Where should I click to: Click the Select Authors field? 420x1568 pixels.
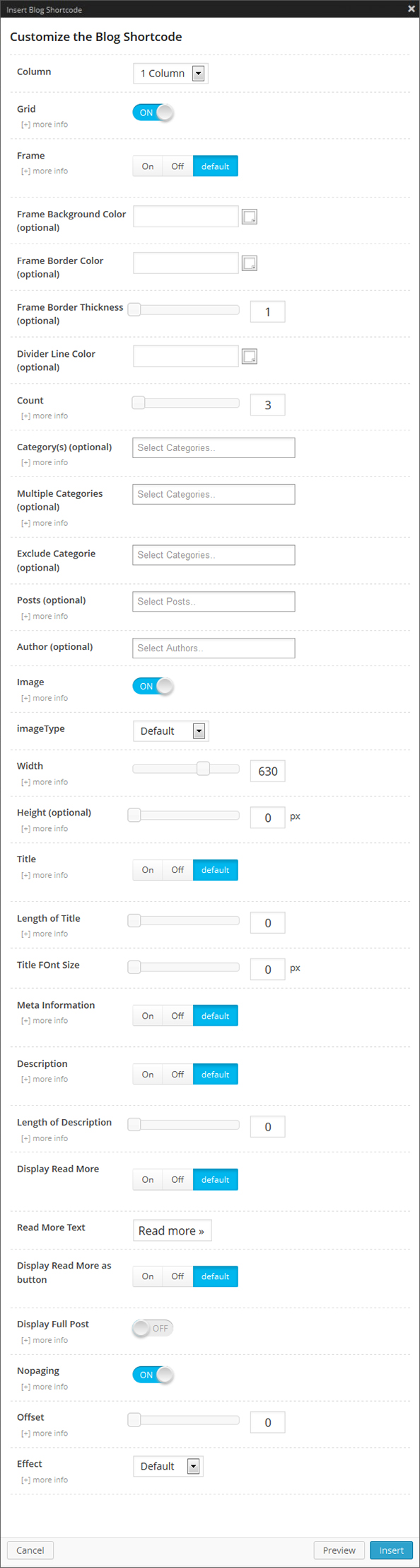click(214, 648)
